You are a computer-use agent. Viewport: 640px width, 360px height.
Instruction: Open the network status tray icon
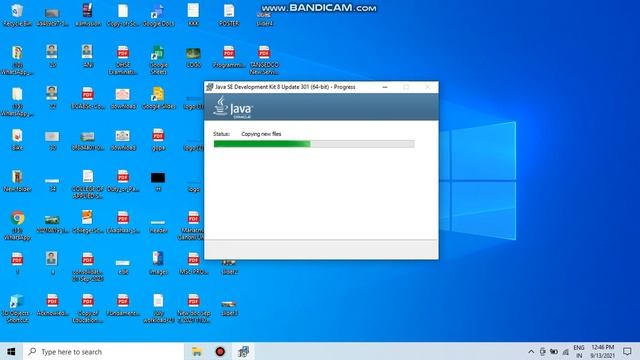click(x=566, y=351)
